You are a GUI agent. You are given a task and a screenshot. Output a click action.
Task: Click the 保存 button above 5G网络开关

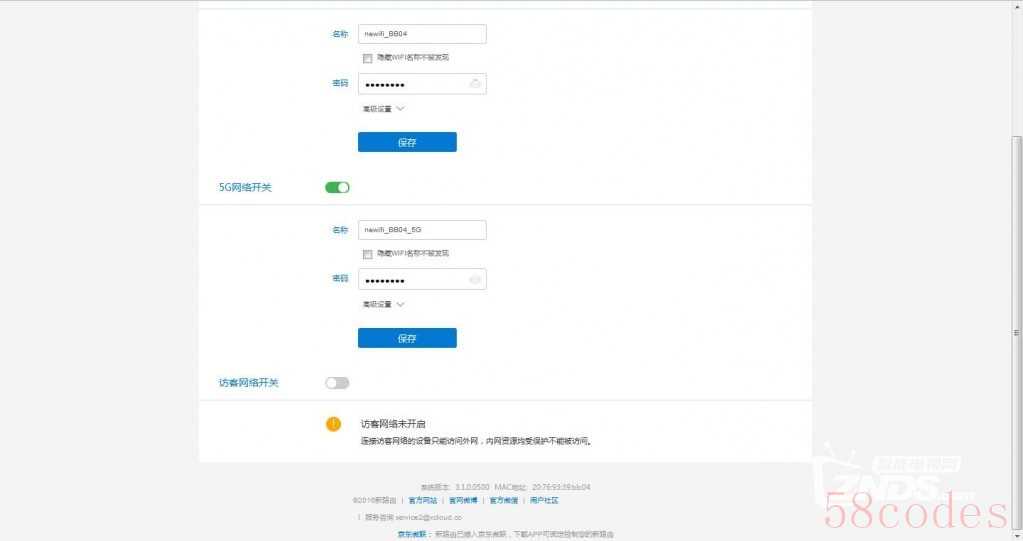pos(407,142)
